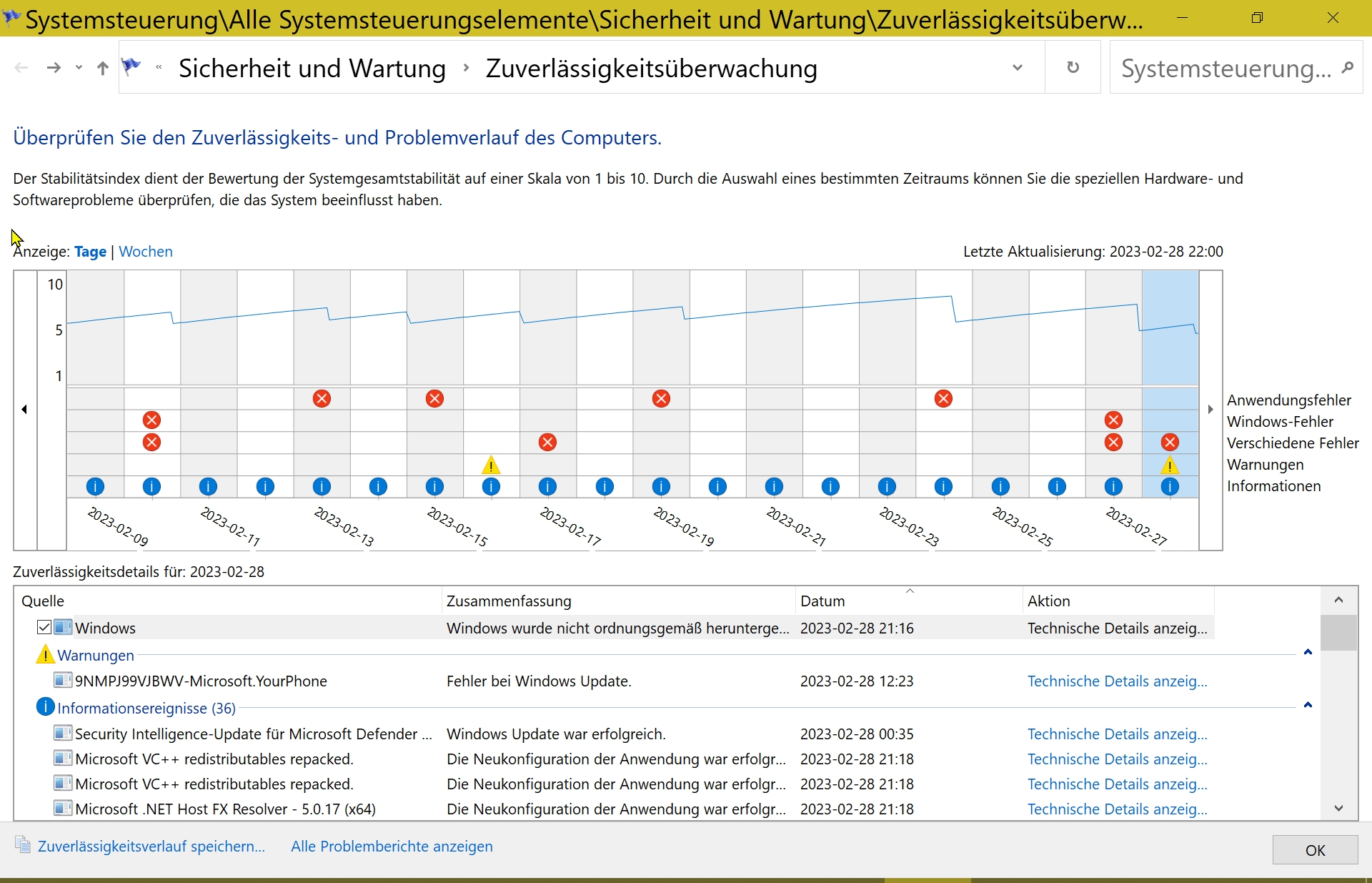Screen dimensions: 1372x883
Task: Select Tage view
Action: point(90,252)
